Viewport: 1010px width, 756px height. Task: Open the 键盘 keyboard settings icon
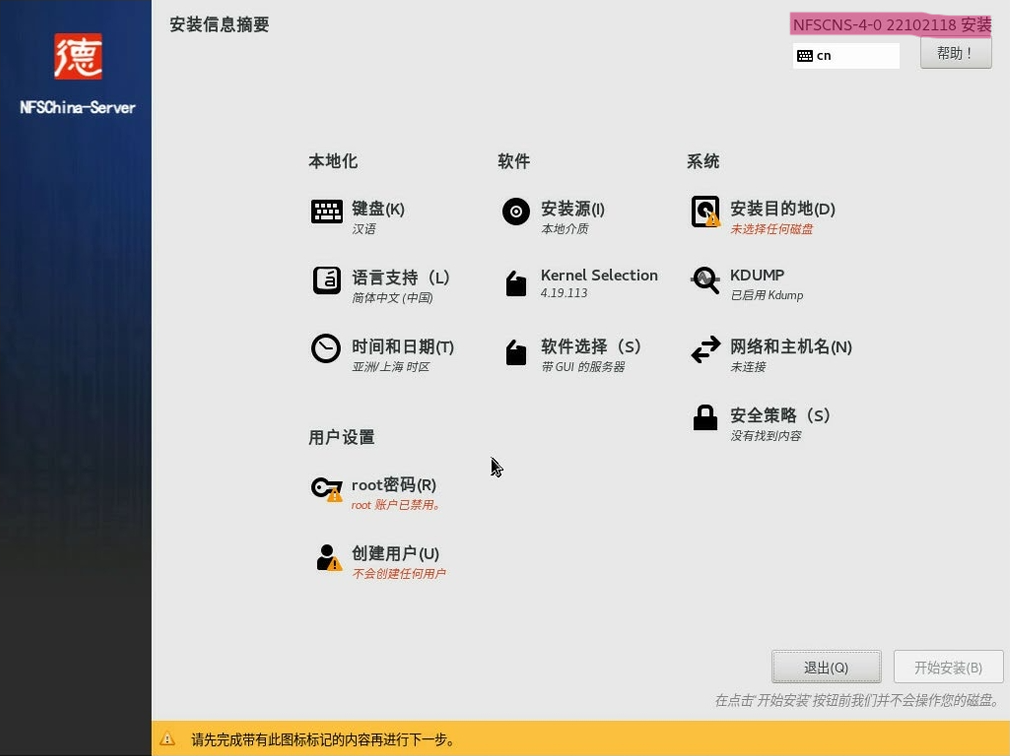click(326, 210)
